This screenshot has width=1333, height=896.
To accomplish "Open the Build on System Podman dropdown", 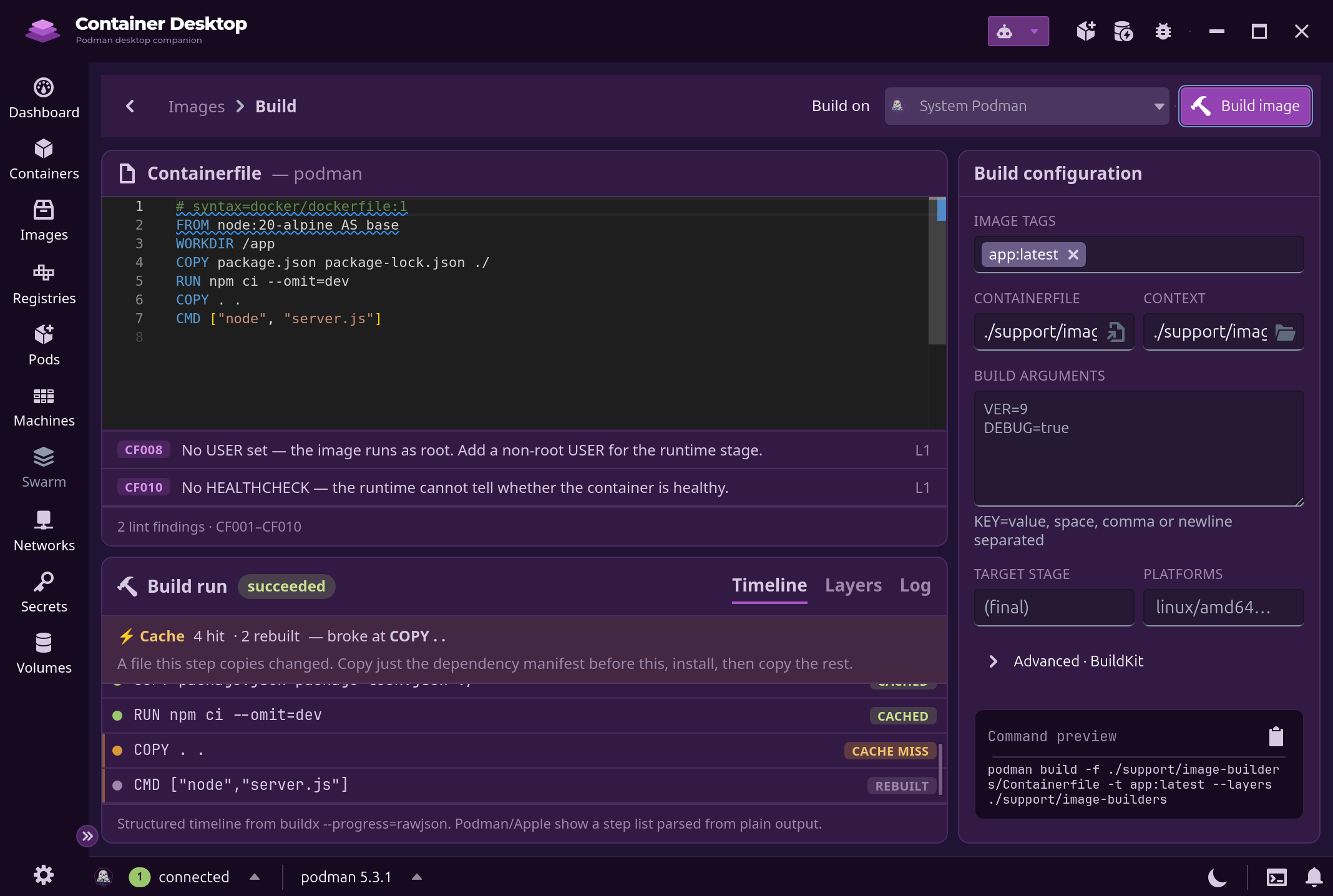I will (1027, 106).
